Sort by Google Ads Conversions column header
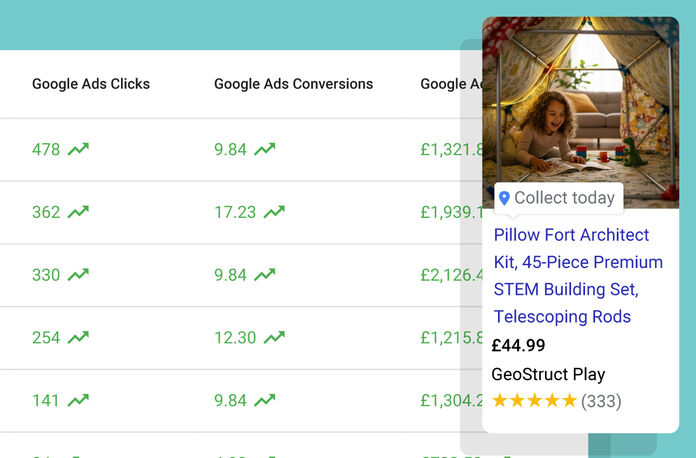Viewport: 696px width, 458px height. click(293, 84)
